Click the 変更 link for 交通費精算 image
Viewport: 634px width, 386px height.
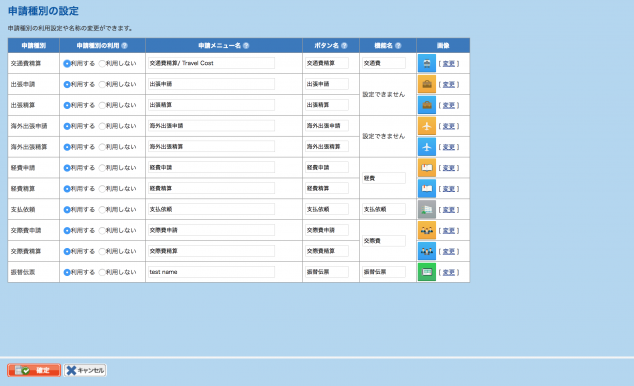coord(448,64)
